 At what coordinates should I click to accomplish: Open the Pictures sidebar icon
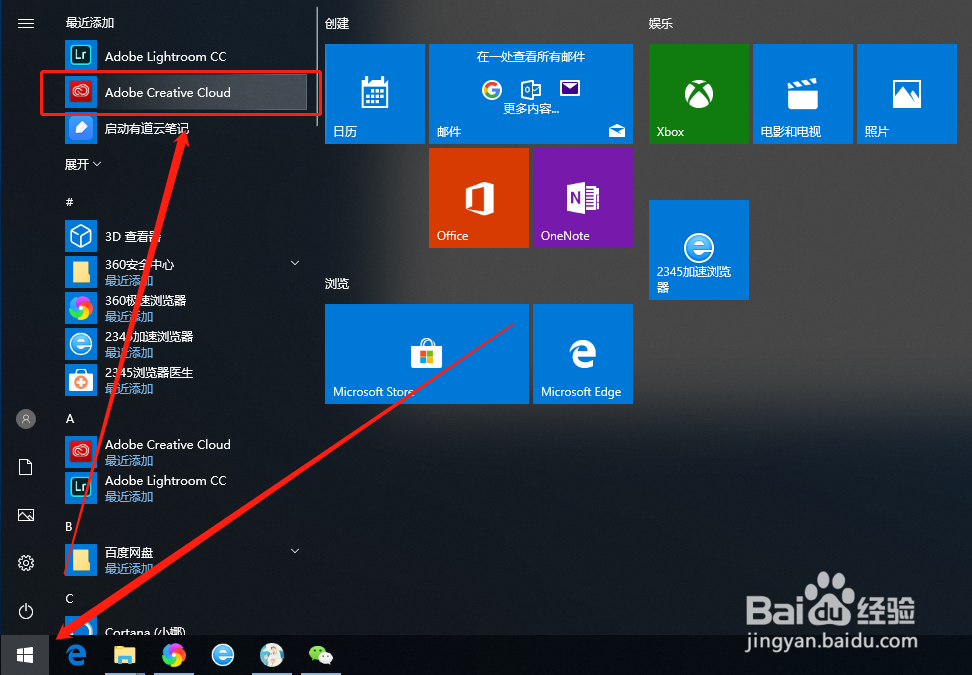point(25,515)
